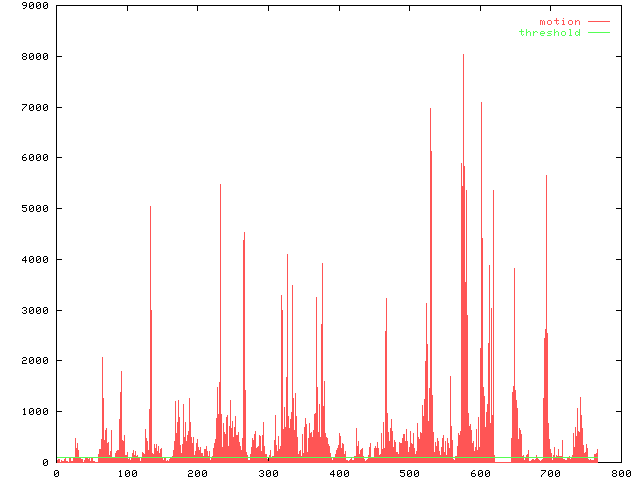The width and height of the screenshot is (640, 480).
Task: Click the 800 x-axis label
Action: [621, 473]
